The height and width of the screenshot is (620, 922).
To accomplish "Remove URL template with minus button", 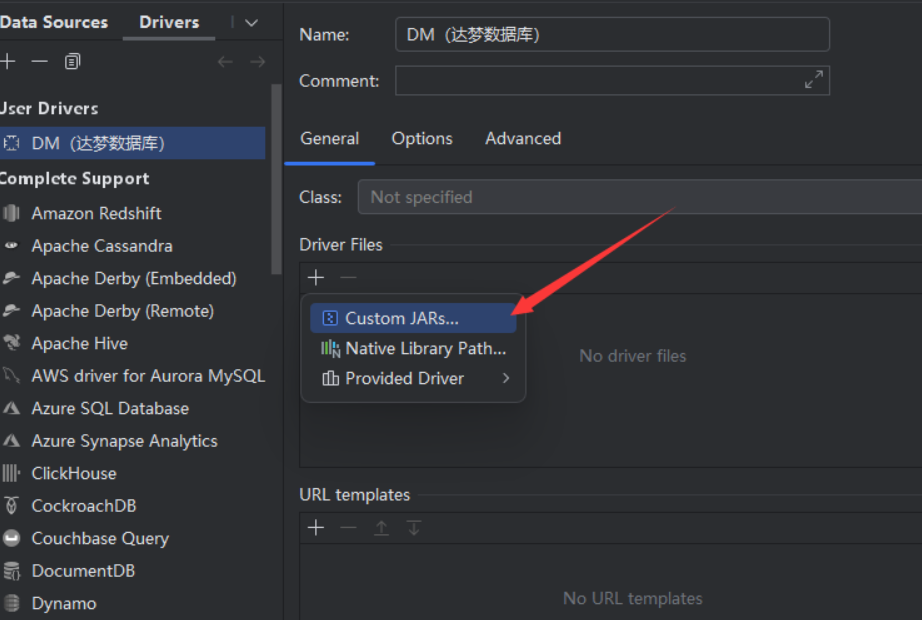I will 348,528.
